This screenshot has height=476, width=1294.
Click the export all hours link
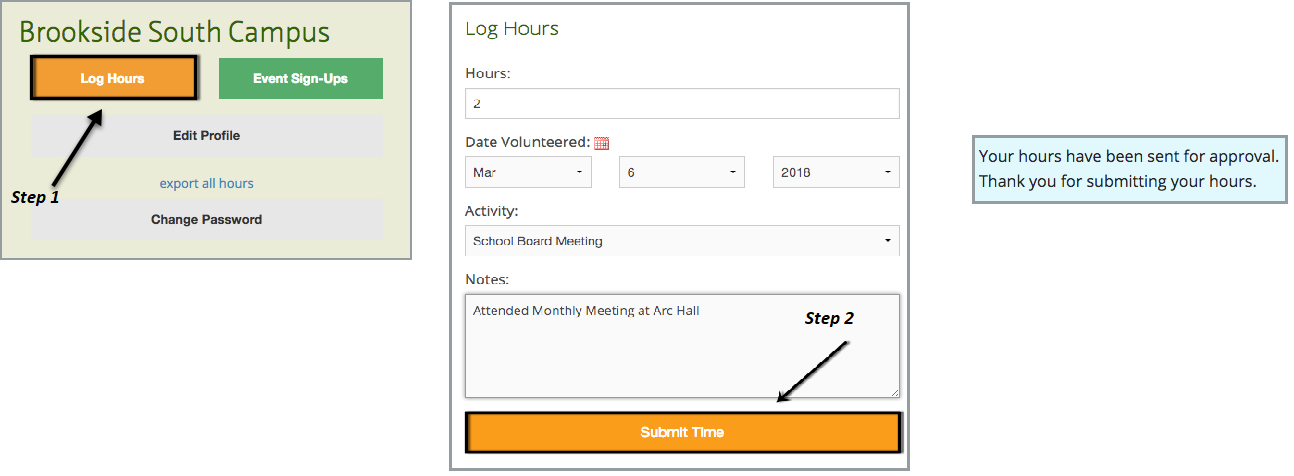(x=207, y=183)
